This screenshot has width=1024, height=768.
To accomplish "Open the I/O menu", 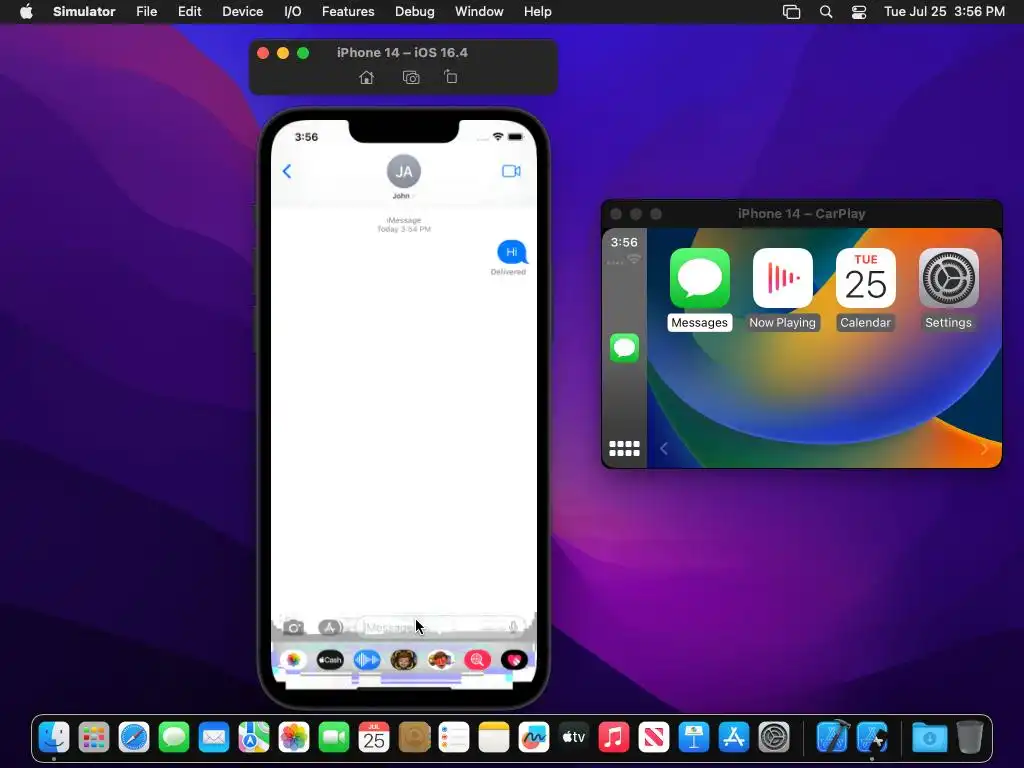I will [x=293, y=12].
